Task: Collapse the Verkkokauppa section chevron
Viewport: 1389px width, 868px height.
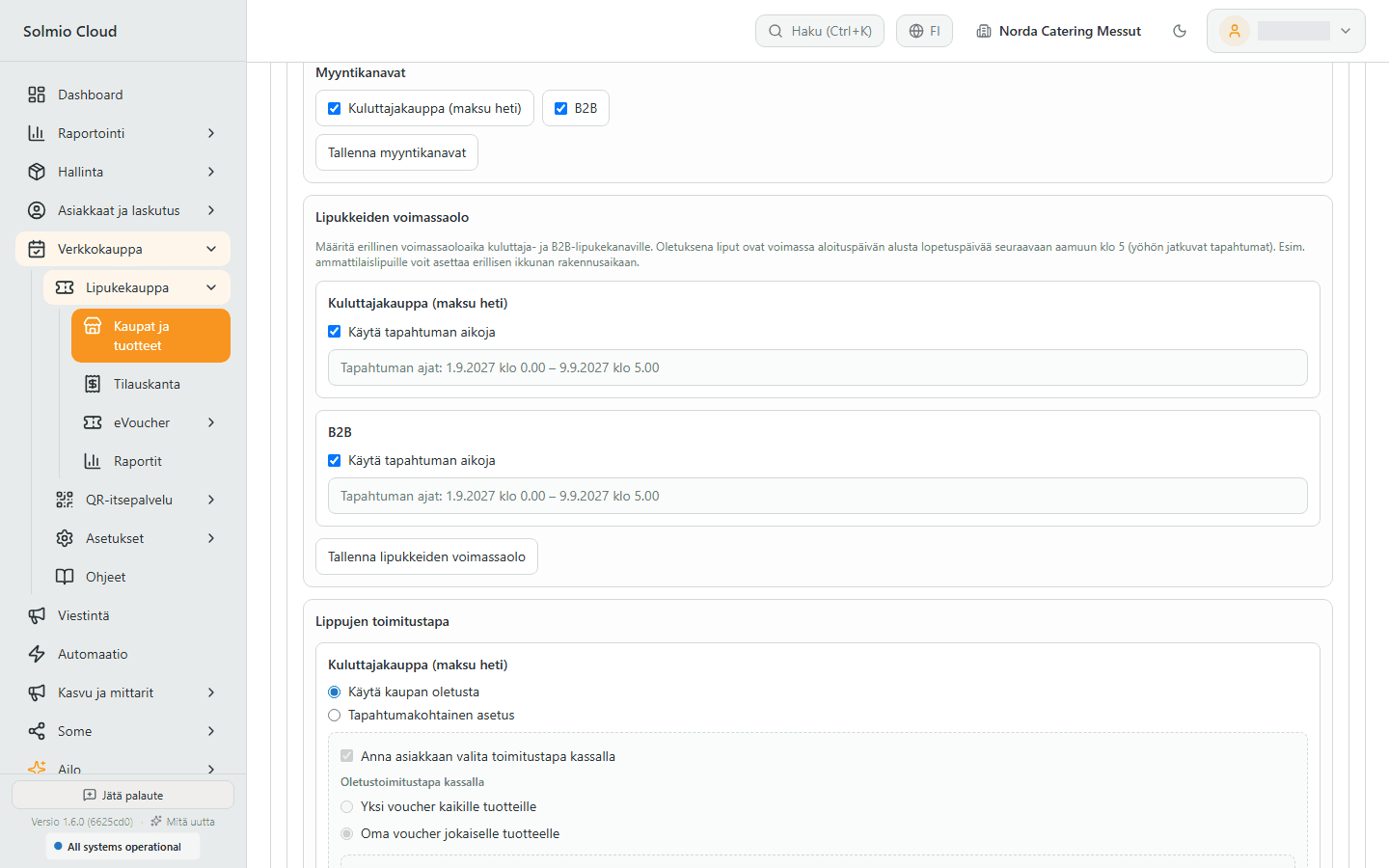Action: [x=211, y=249]
